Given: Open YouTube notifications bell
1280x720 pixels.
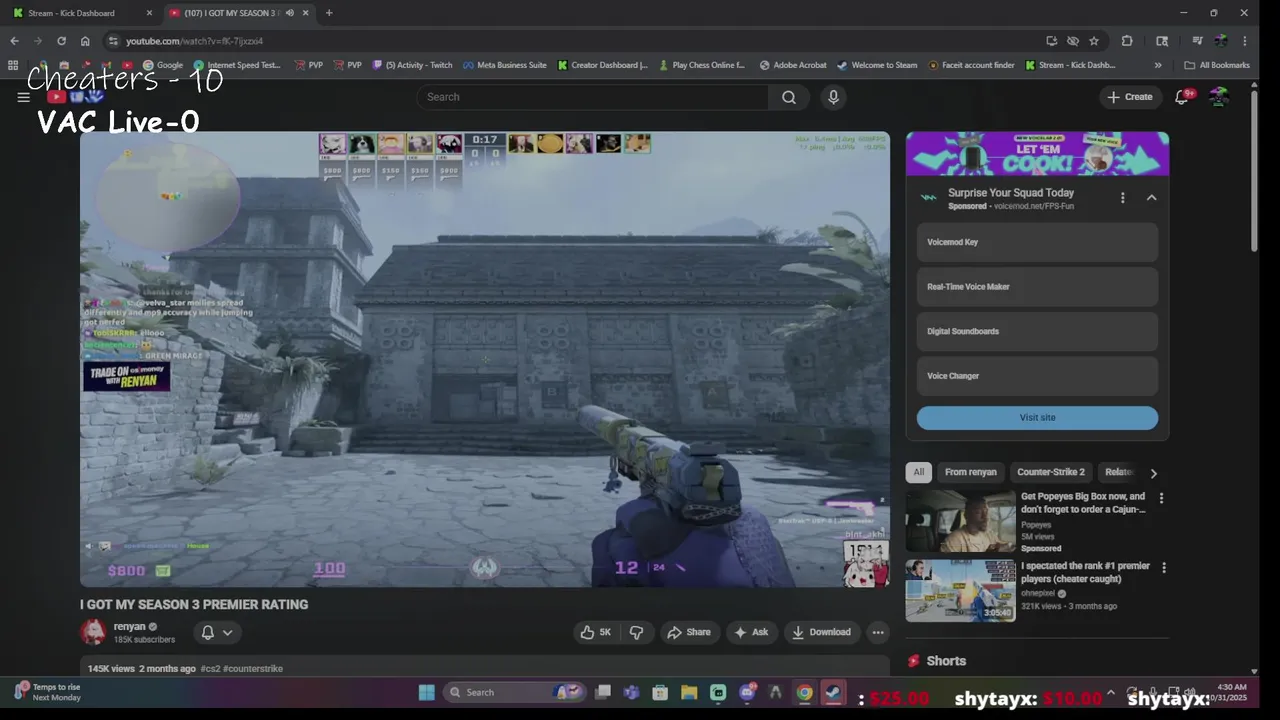Looking at the screenshot, I should pos(1182,96).
